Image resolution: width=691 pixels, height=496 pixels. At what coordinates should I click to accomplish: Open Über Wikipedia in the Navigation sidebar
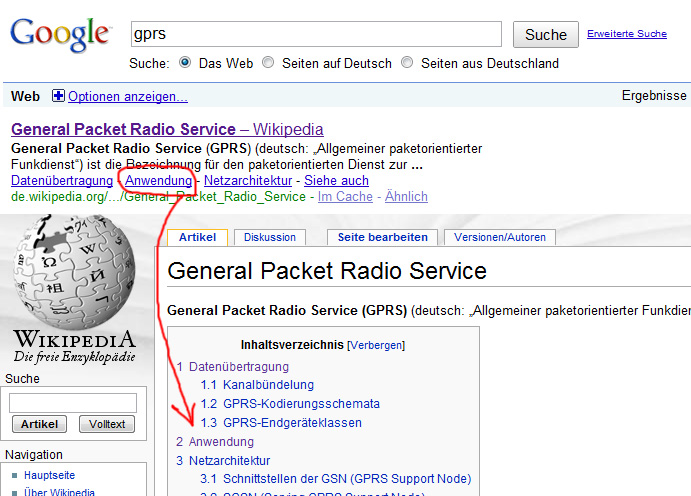coord(59,492)
